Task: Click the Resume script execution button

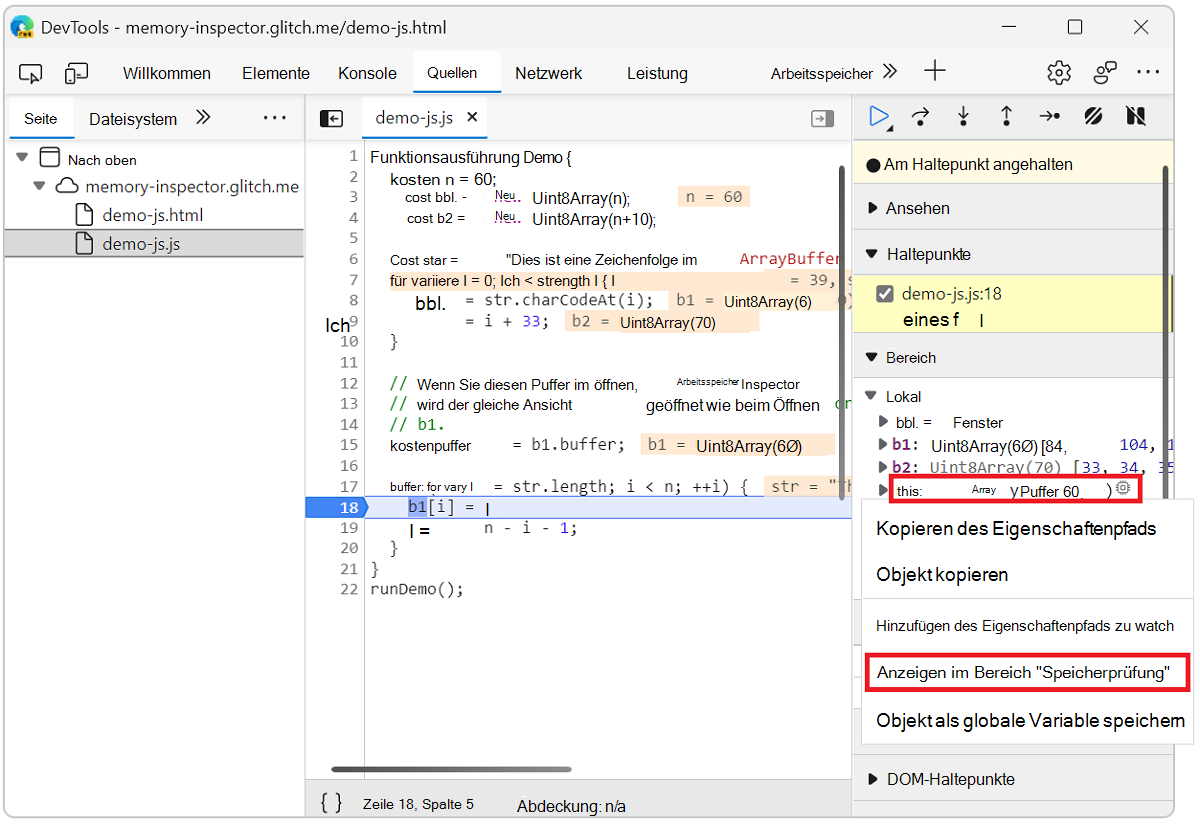Action: 879,117
